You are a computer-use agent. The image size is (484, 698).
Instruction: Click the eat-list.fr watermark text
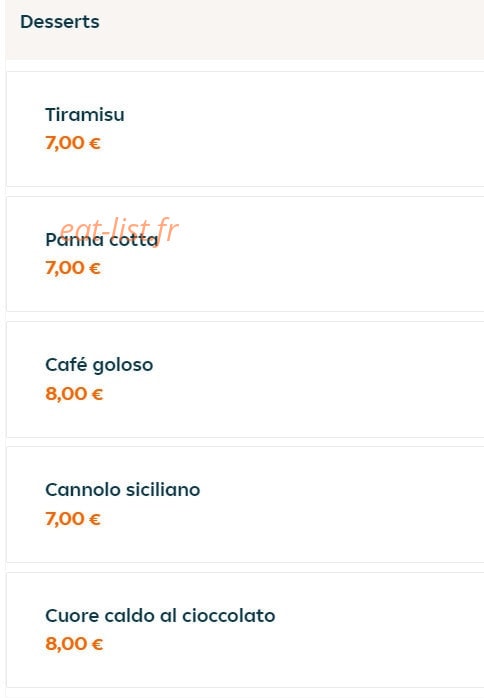118,229
